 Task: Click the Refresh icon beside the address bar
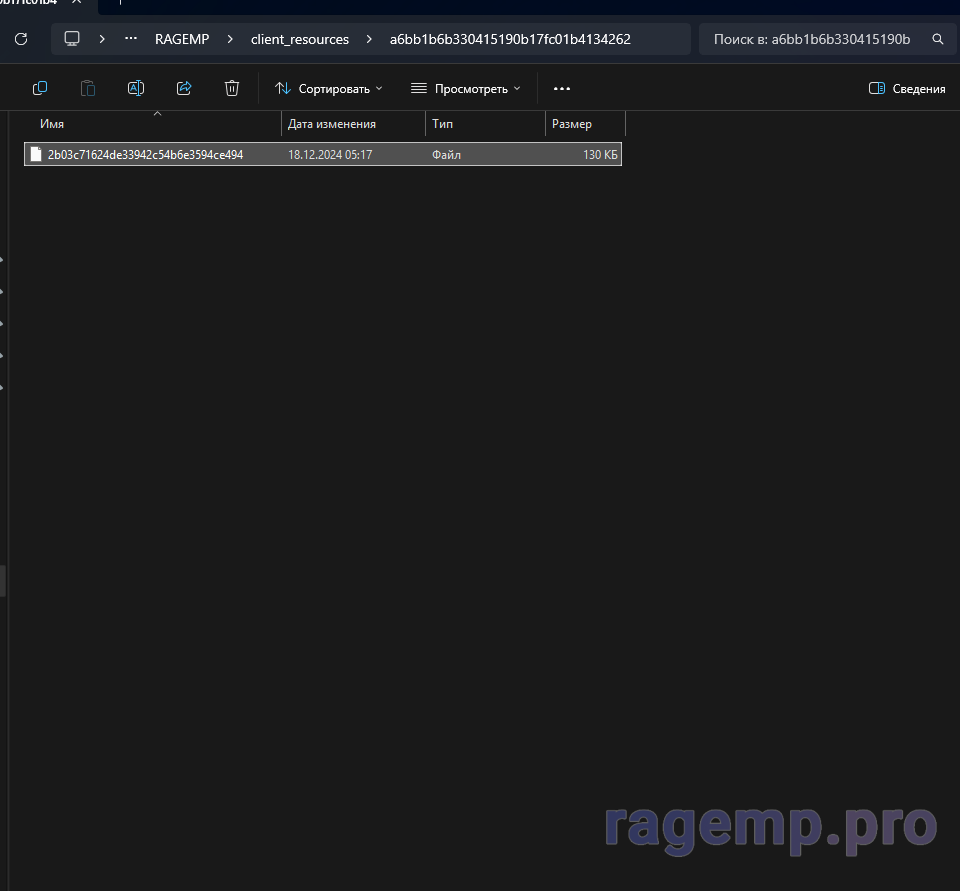click(21, 39)
